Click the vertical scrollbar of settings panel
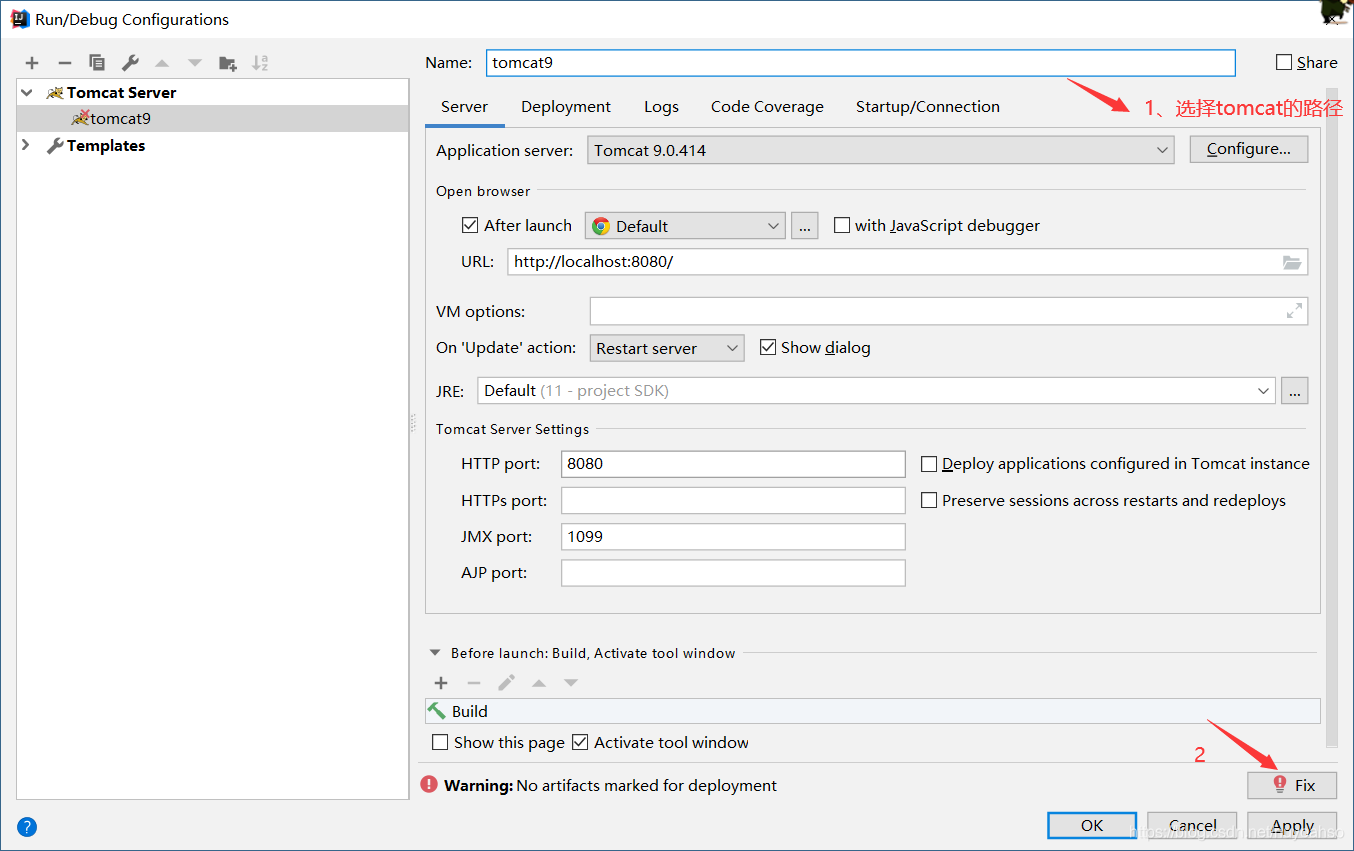 coord(1331,418)
